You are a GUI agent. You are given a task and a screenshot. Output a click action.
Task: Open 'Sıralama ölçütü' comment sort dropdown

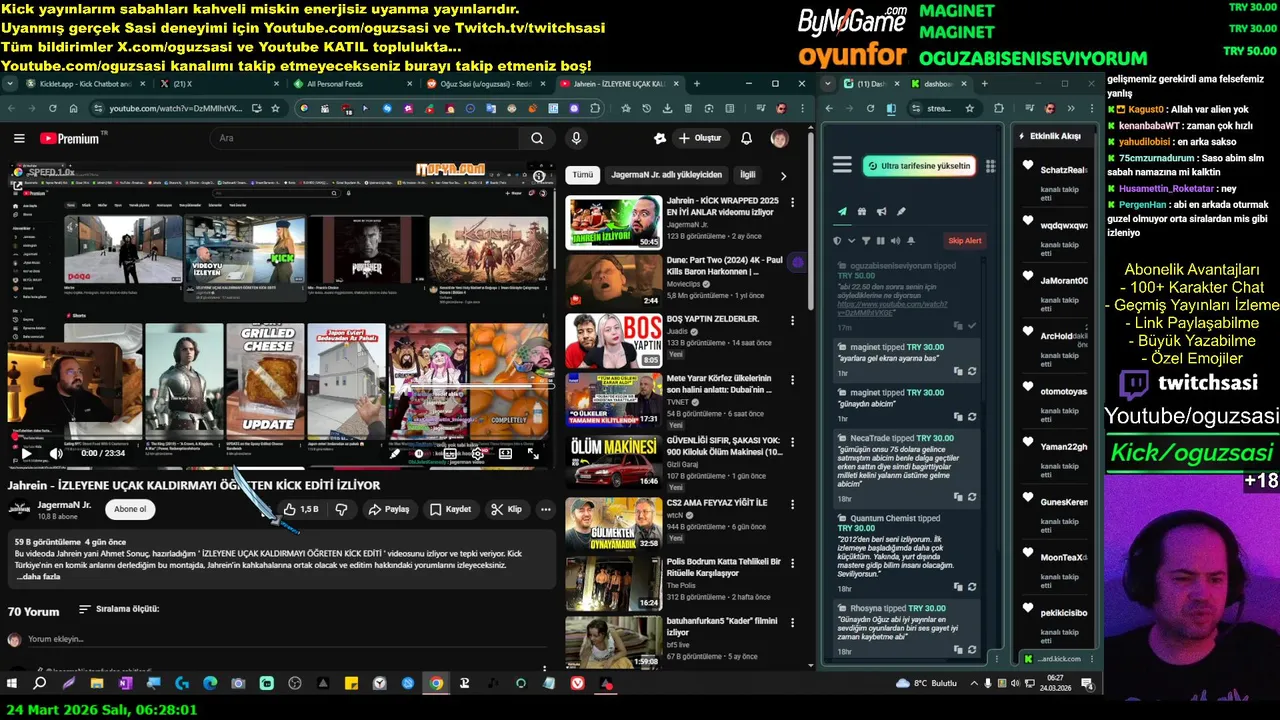pos(119,609)
